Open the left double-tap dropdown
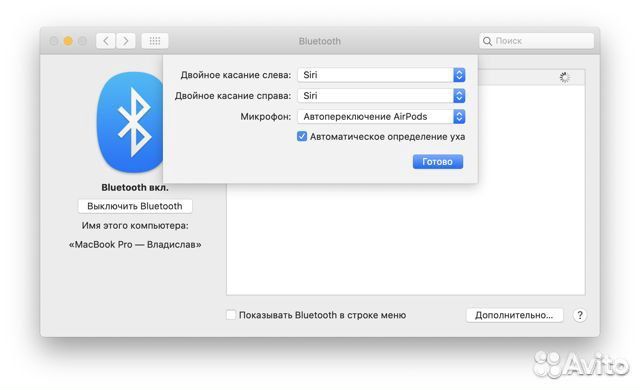Screen dimensions: 640x390 (381, 75)
